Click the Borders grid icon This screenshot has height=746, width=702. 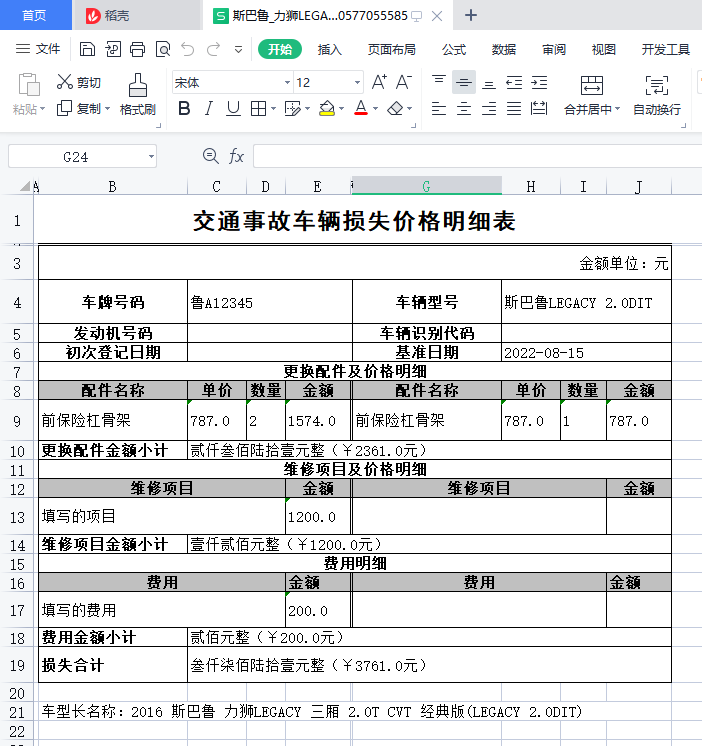(258, 108)
